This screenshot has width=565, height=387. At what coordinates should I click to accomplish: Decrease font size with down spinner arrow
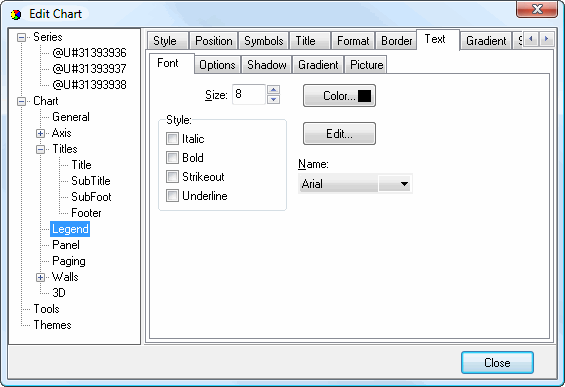point(273,99)
